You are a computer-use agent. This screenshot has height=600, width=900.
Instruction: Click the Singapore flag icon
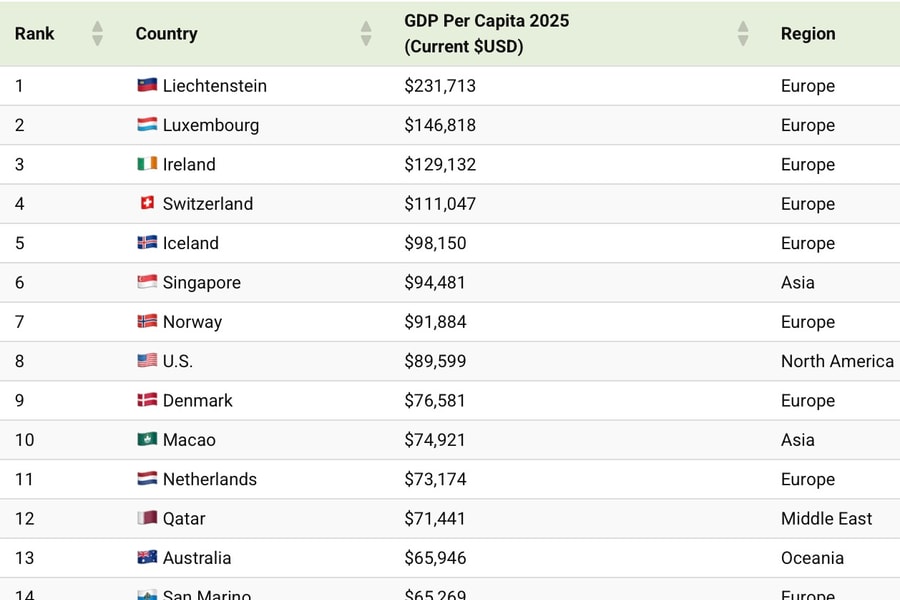(147, 282)
